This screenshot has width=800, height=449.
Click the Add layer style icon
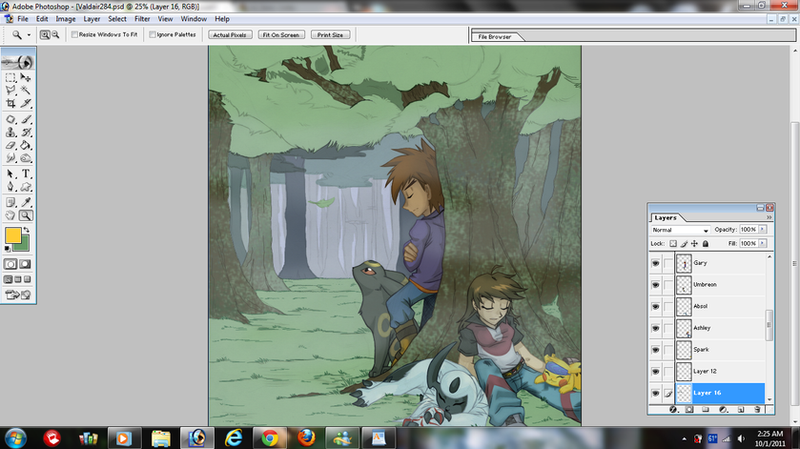pos(673,409)
